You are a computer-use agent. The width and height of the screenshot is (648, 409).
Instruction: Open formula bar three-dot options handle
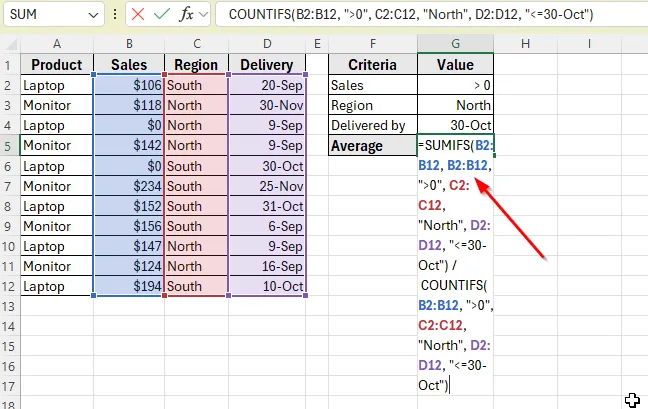pyautogui.click(x=115, y=14)
